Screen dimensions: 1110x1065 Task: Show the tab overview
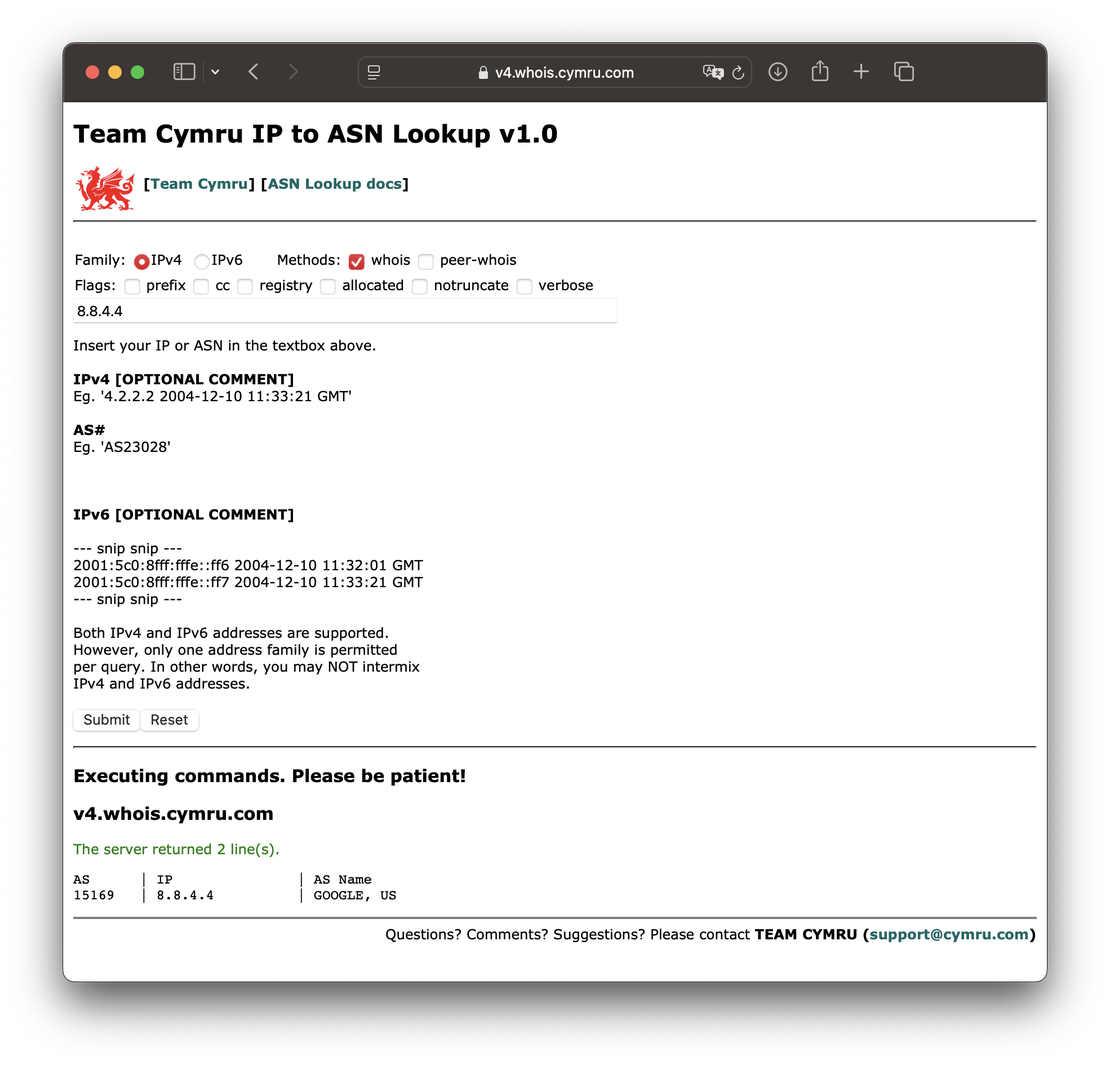(x=903, y=71)
